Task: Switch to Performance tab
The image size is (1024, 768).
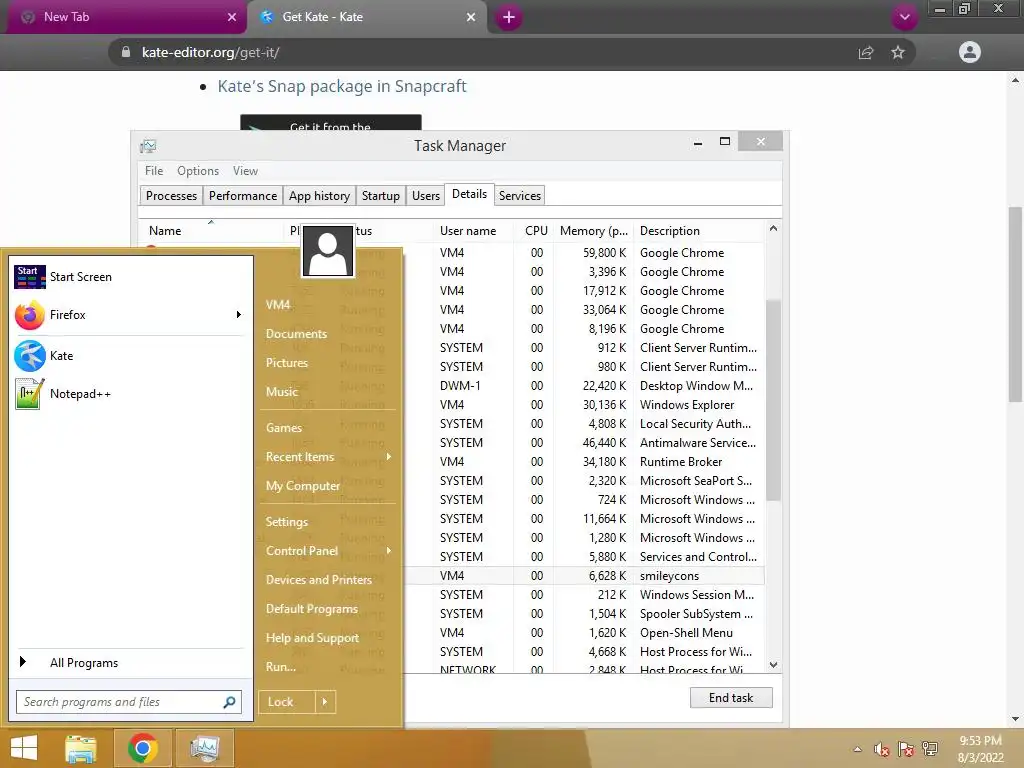Action: click(243, 196)
